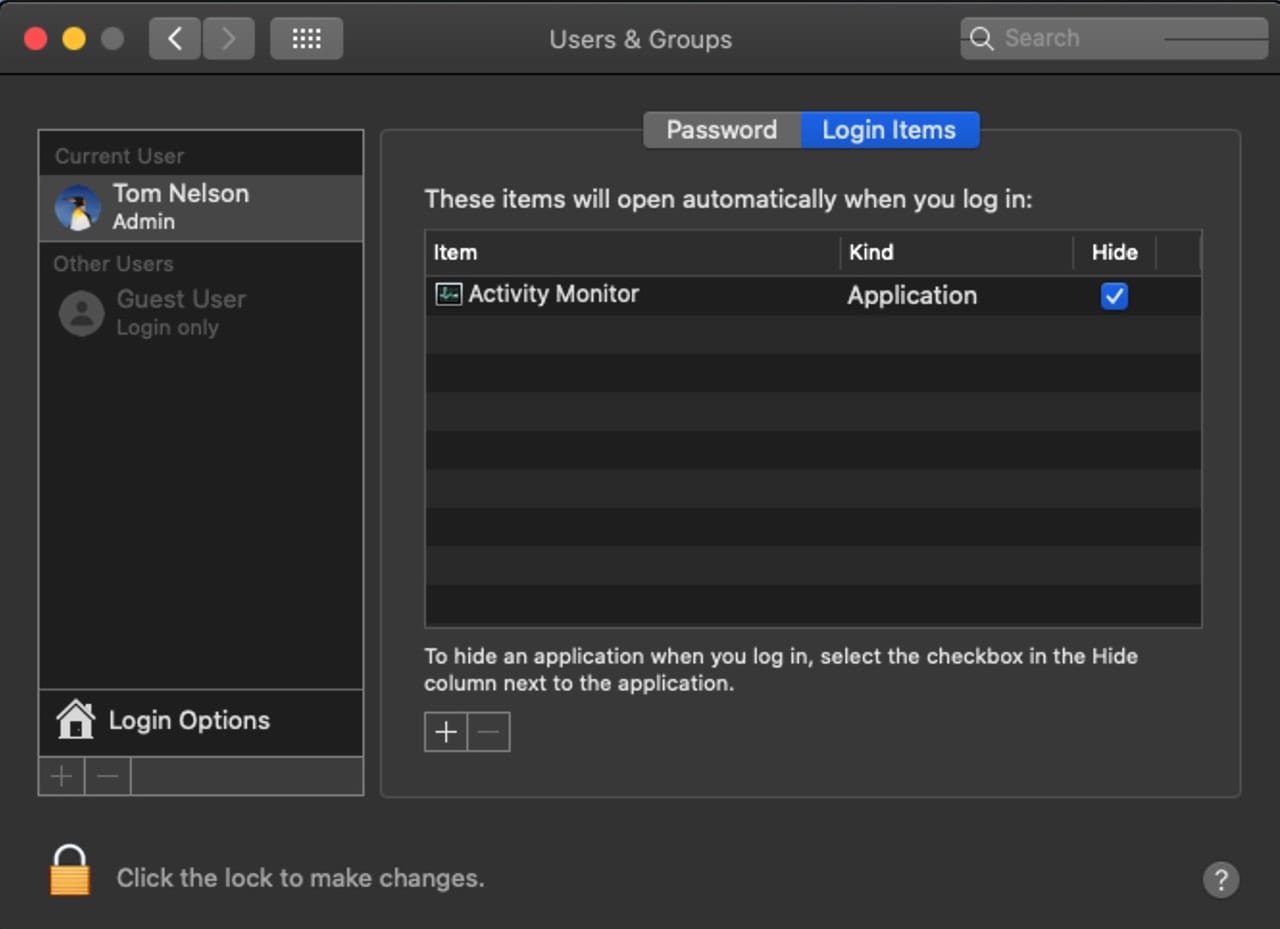
Task: Click the Login Options house icon
Action: pos(75,720)
